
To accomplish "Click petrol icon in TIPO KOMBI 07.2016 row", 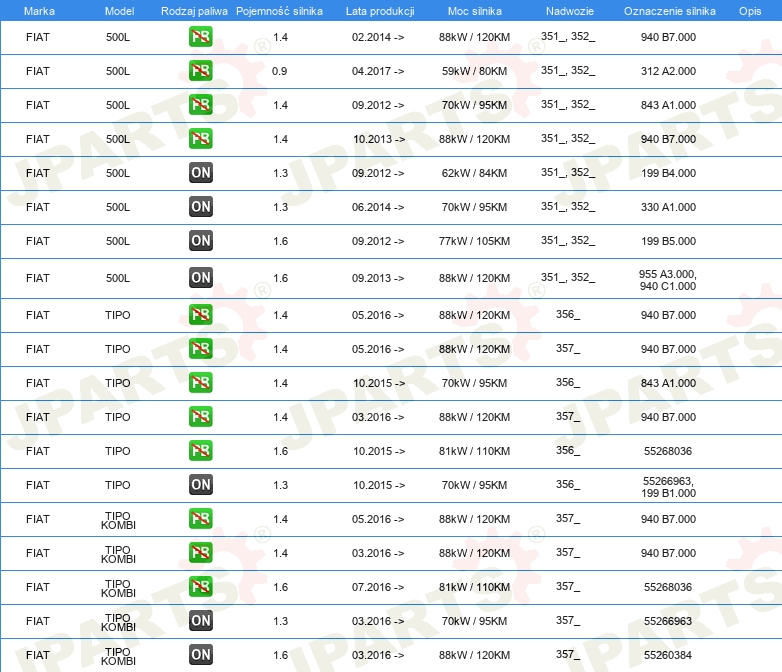I will [x=200, y=586].
